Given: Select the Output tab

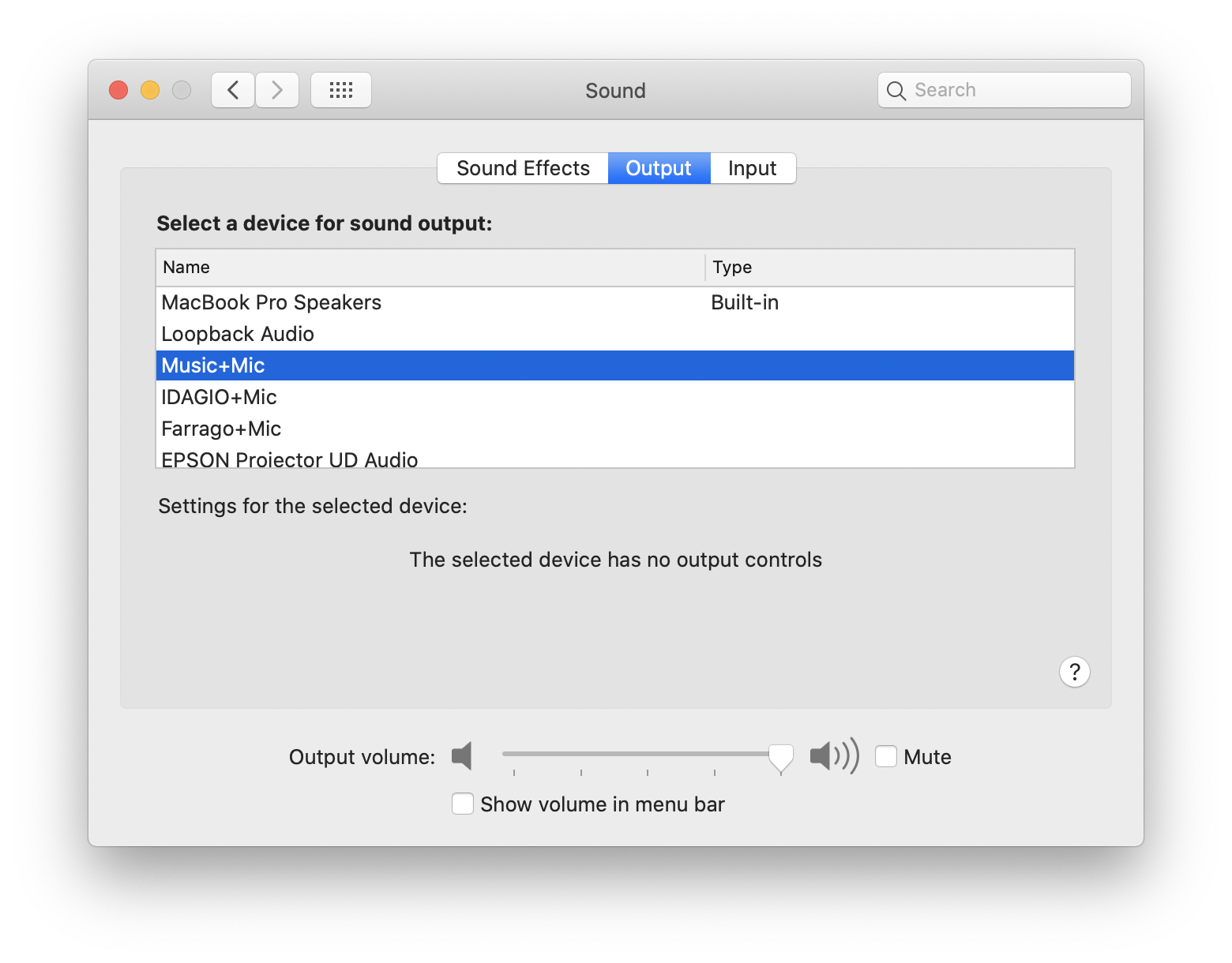Looking at the screenshot, I should point(659,168).
